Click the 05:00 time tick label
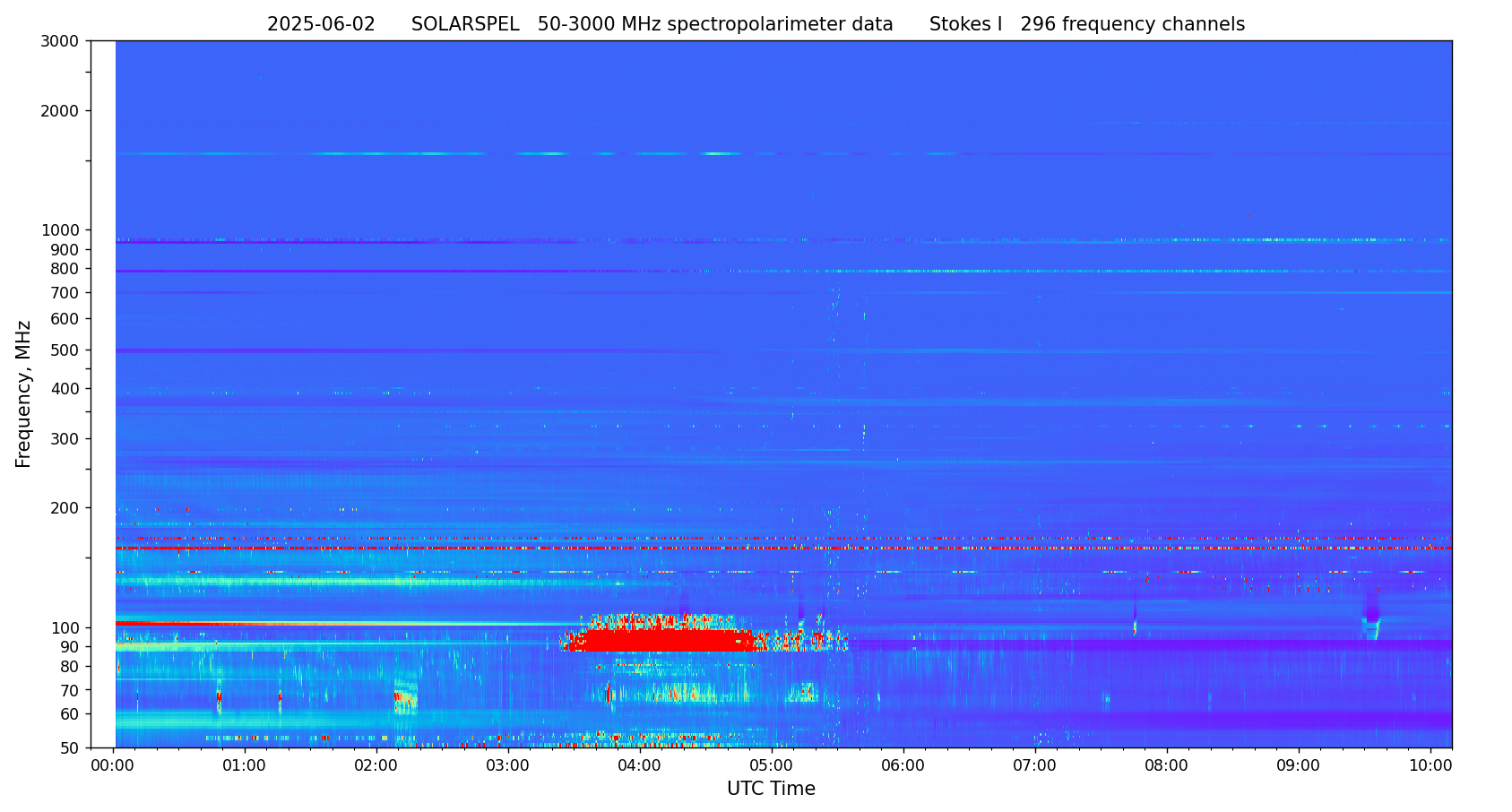Screen dimensions: 1512x812 tap(771, 766)
